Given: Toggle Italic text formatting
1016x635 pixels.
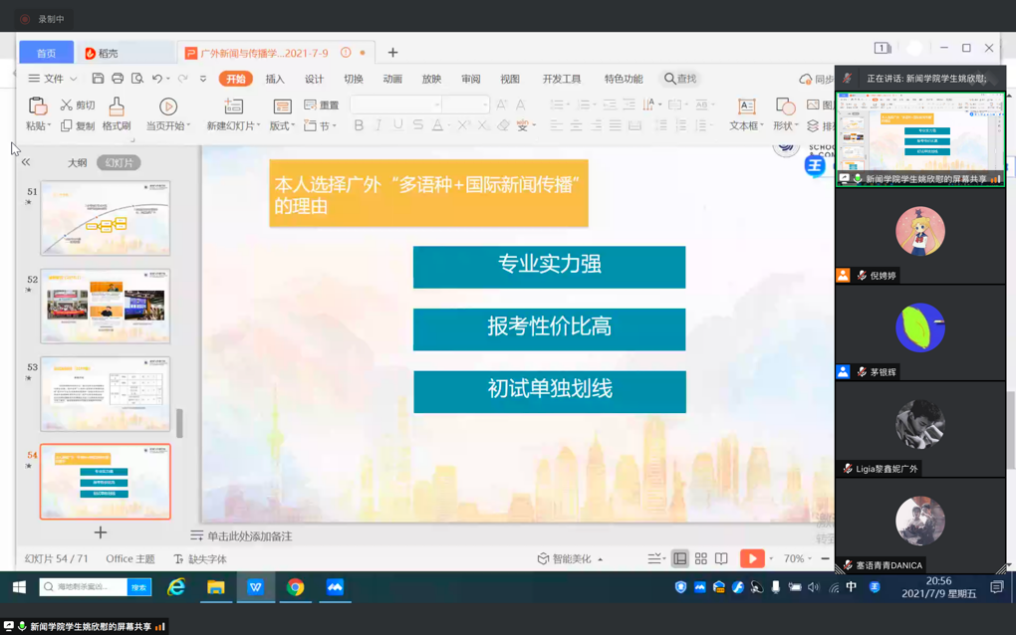Looking at the screenshot, I should click(378, 126).
